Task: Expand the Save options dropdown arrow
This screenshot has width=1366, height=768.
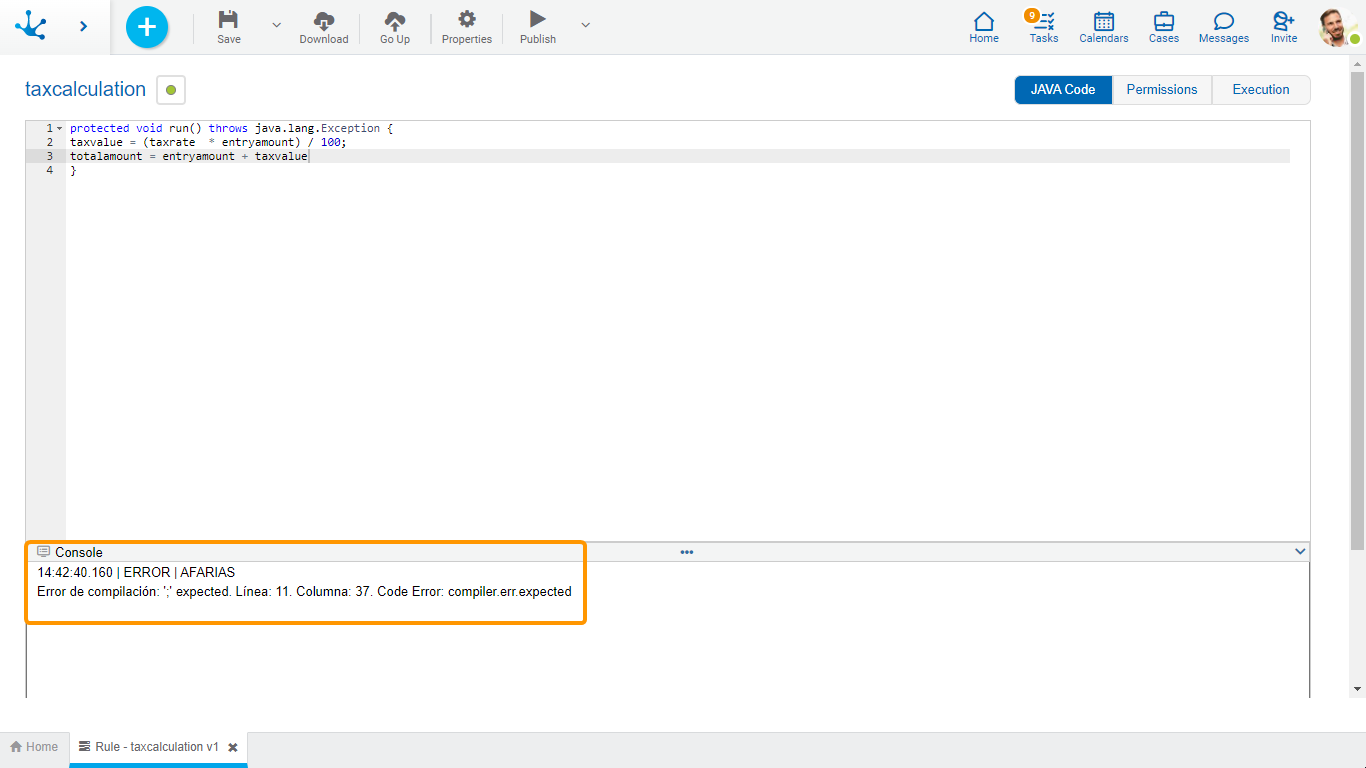Action: pos(277,25)
